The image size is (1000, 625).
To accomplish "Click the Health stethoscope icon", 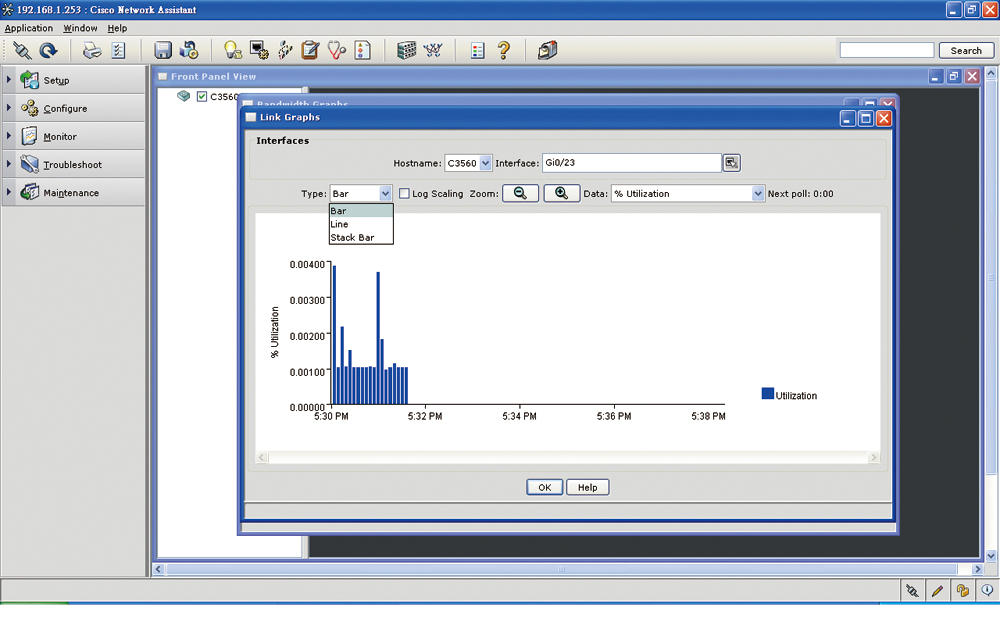I will point(337,50).
